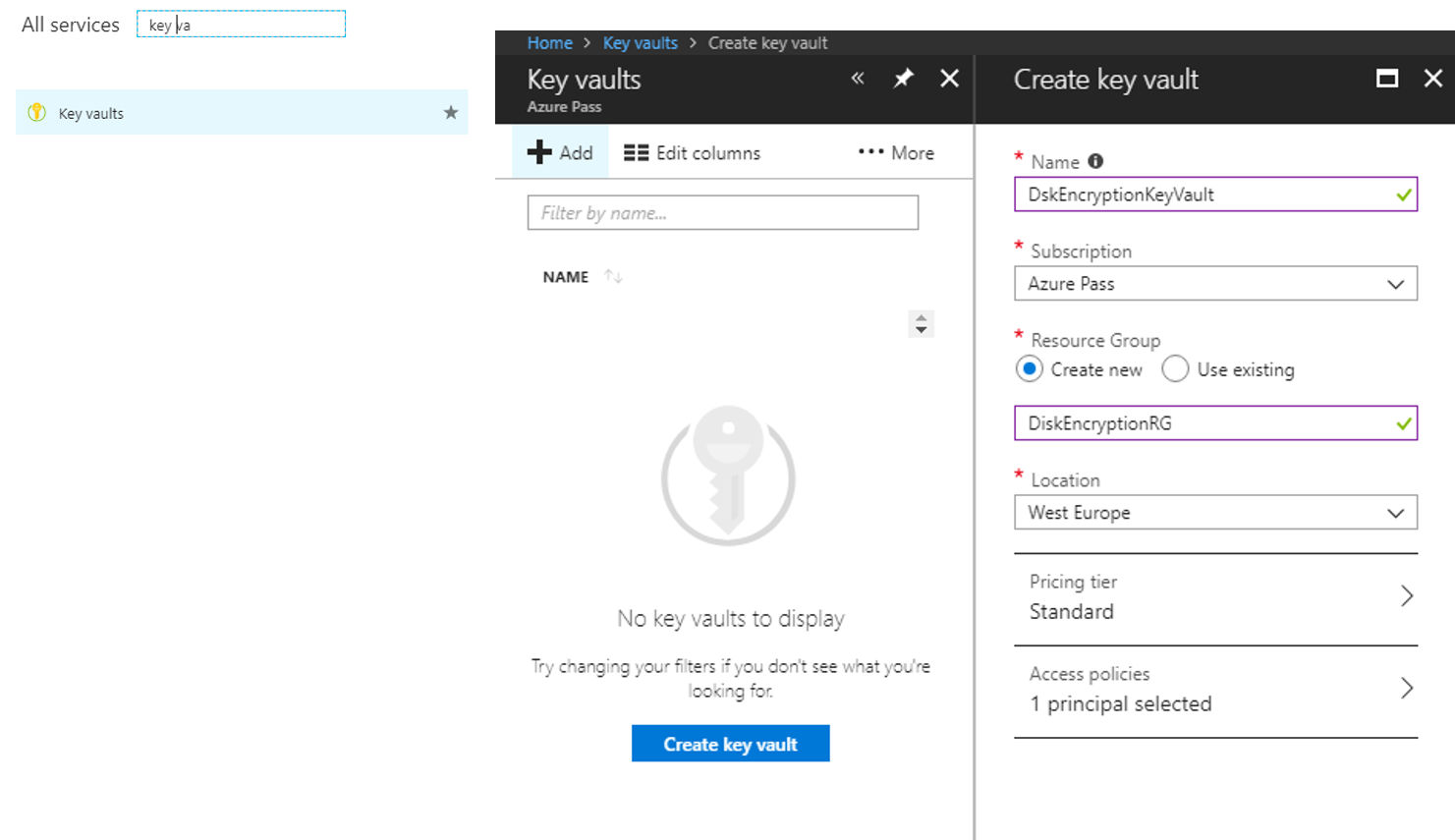Focus the All services search box

point(241,24)
